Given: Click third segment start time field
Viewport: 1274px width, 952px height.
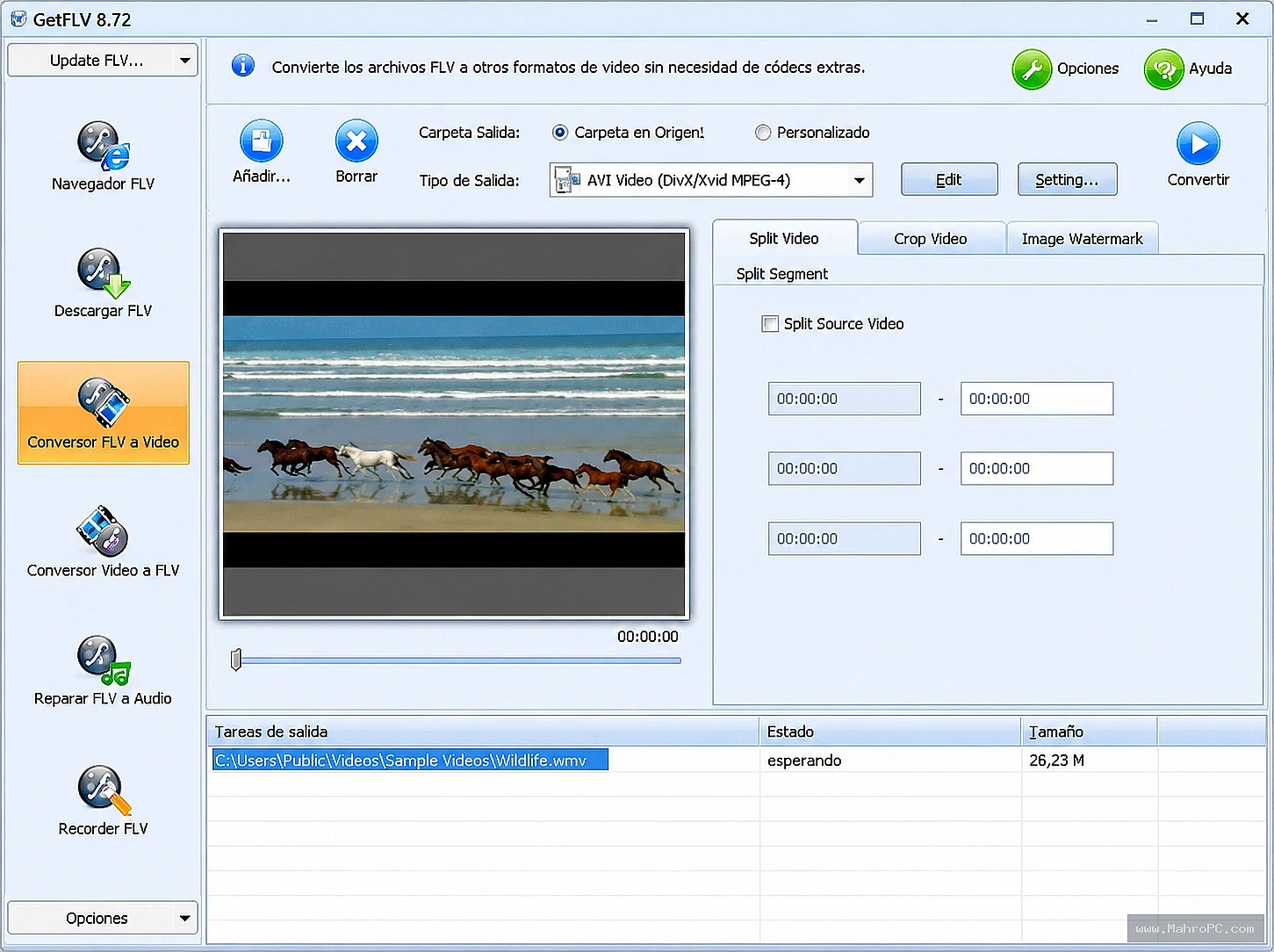Looking at the screenshot, I should (845, 539).
